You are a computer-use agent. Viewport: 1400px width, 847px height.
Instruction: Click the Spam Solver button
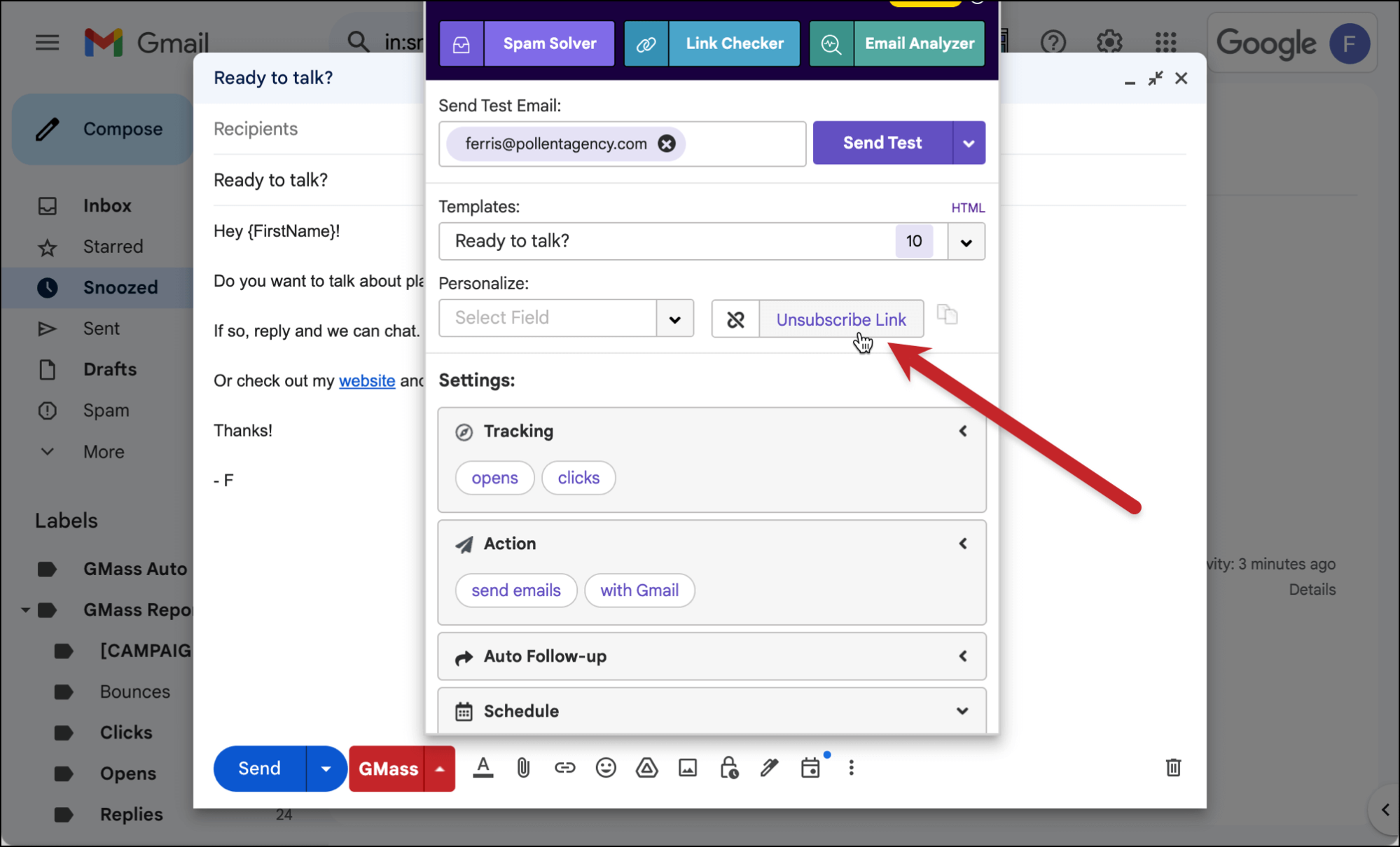click(527, 43)
